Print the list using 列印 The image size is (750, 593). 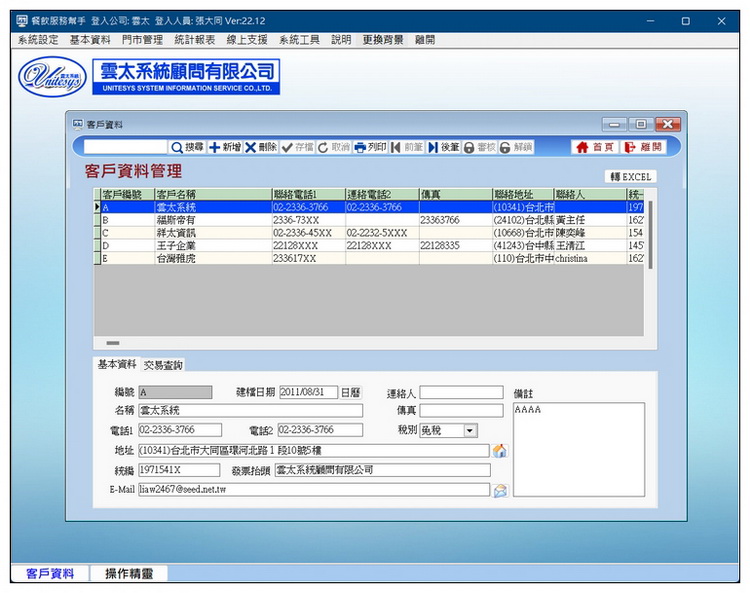coord(370,147)
